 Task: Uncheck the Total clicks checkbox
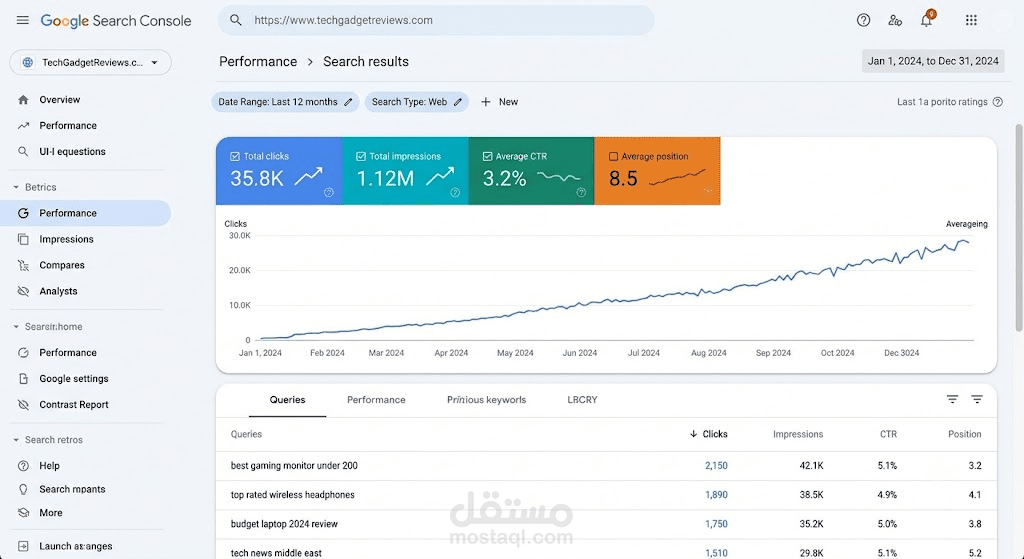pyautogui.click(x=235, y=157)
